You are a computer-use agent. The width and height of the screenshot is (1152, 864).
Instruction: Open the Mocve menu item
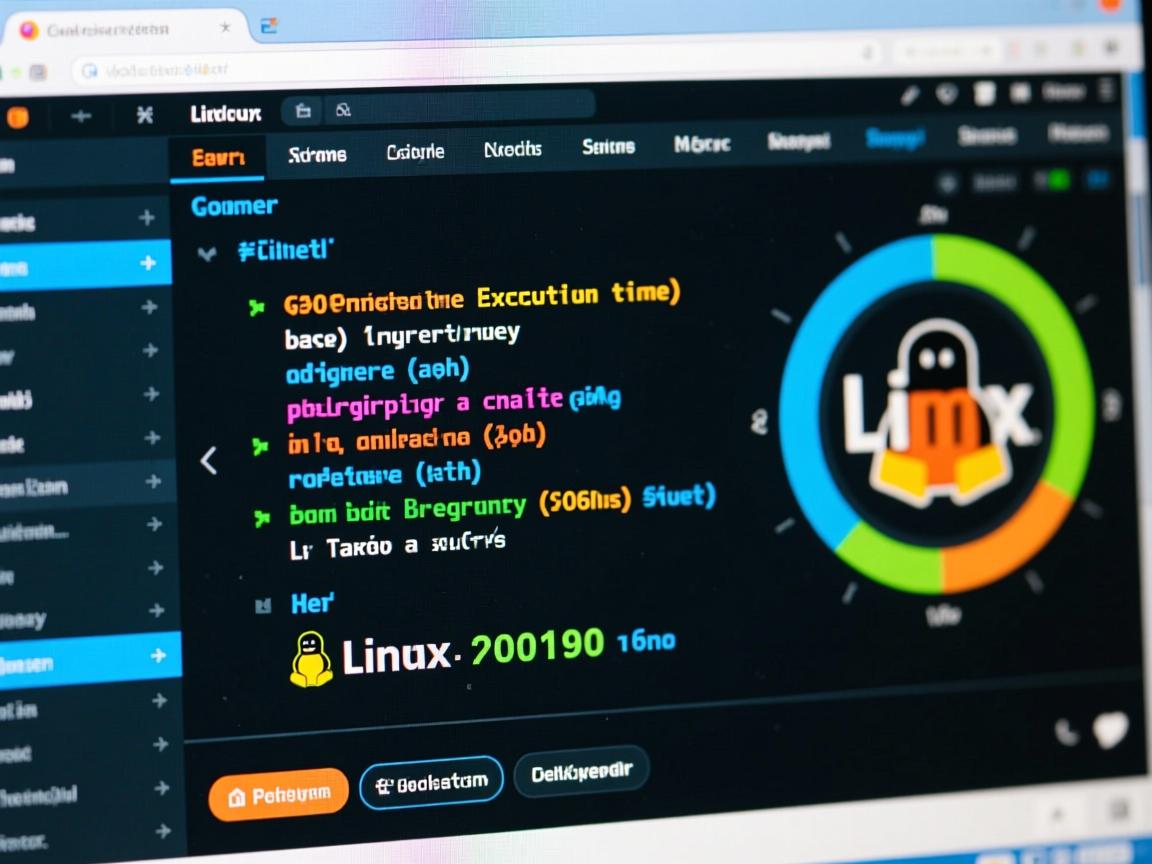point(701,143)
